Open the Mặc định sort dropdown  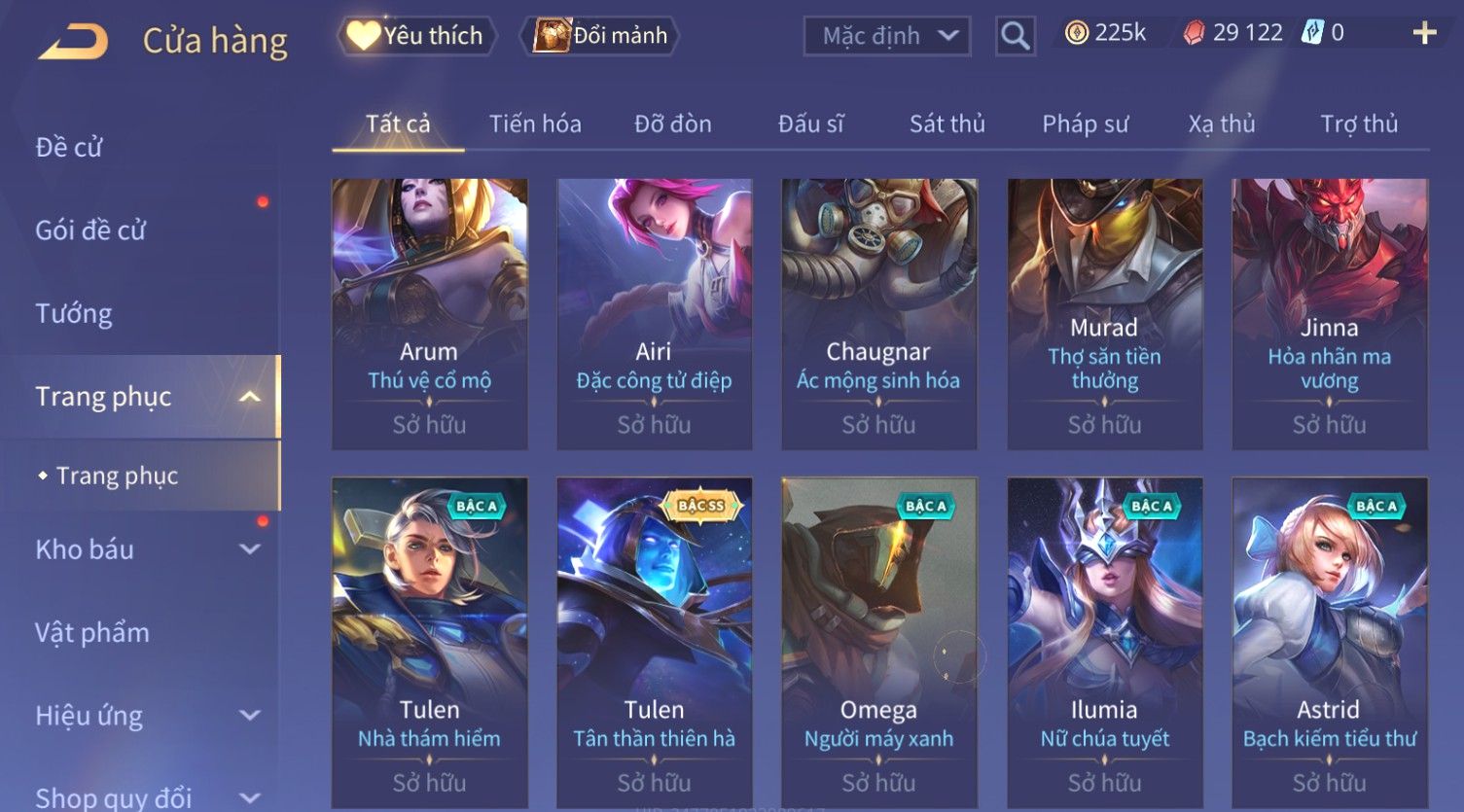[x=887, y=36]
